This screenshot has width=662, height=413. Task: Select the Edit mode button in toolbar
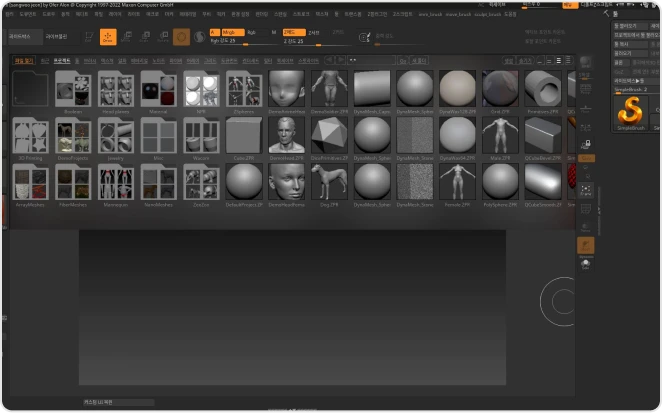(x=89, y=37)
